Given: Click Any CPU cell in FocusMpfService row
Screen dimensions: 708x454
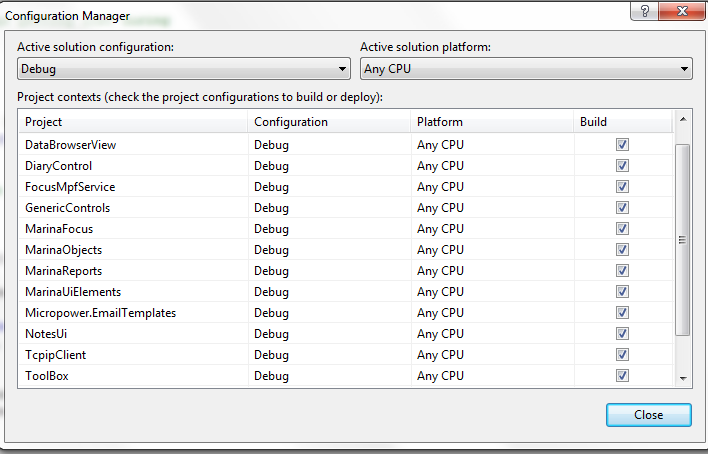Looking at the screenshot, I should (493, 187).
